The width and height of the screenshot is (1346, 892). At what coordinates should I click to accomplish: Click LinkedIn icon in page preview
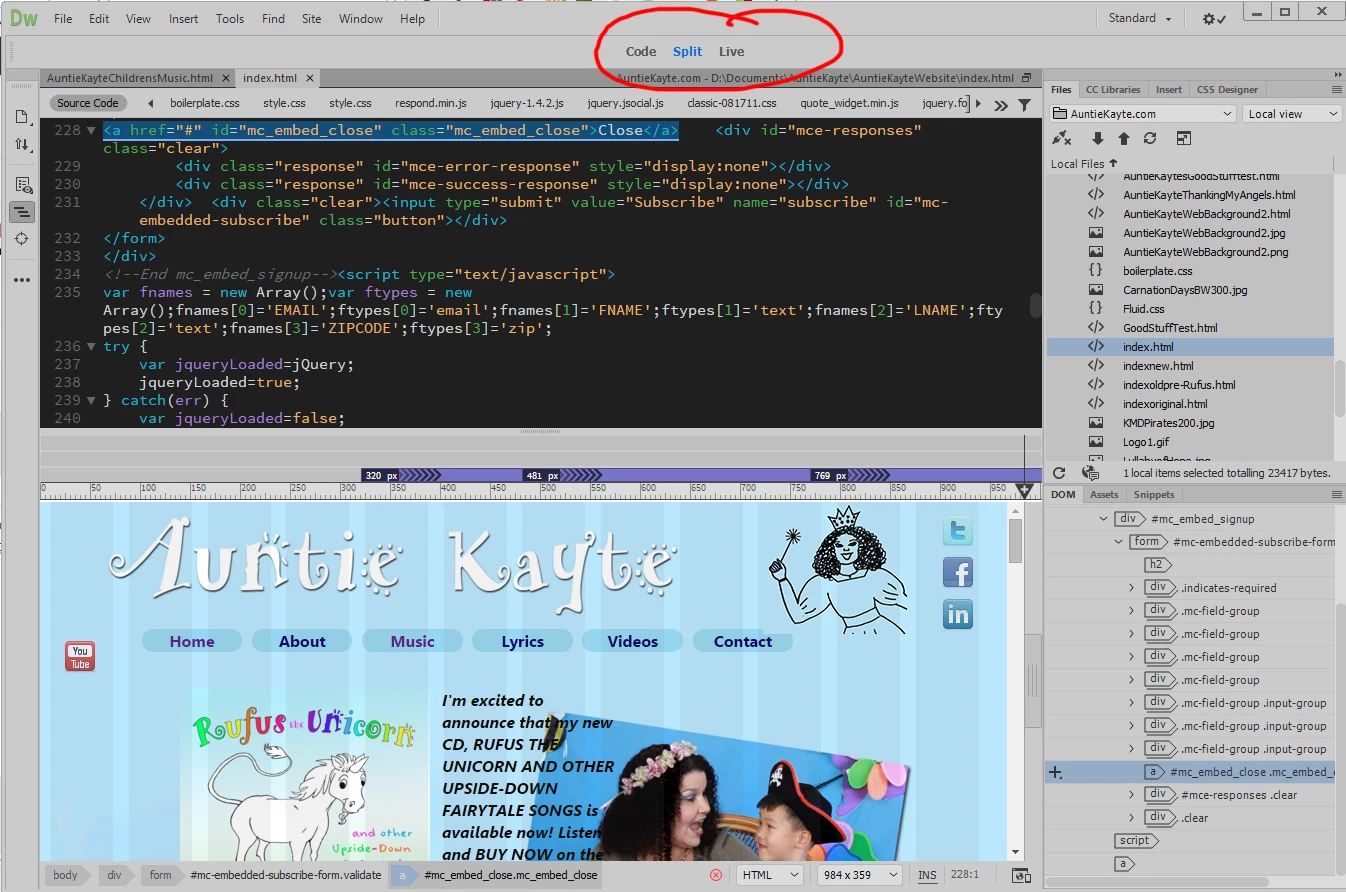pyautogui.click(x=957, y=614)
